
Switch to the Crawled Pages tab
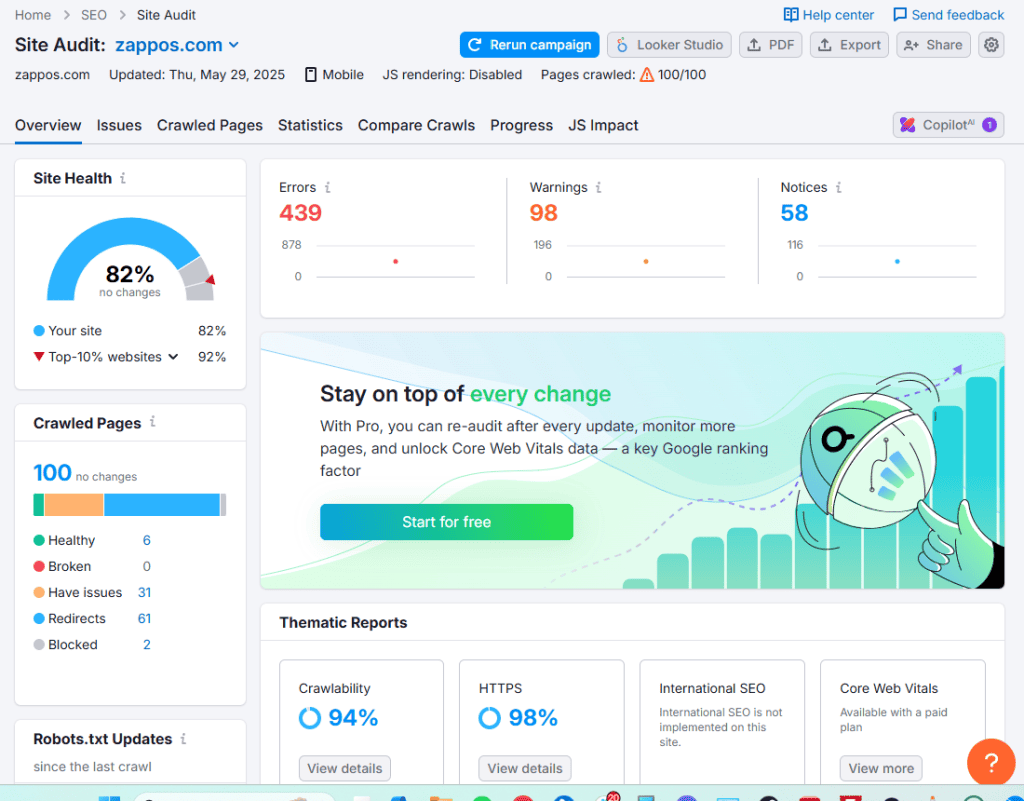(x=210, y=125)
